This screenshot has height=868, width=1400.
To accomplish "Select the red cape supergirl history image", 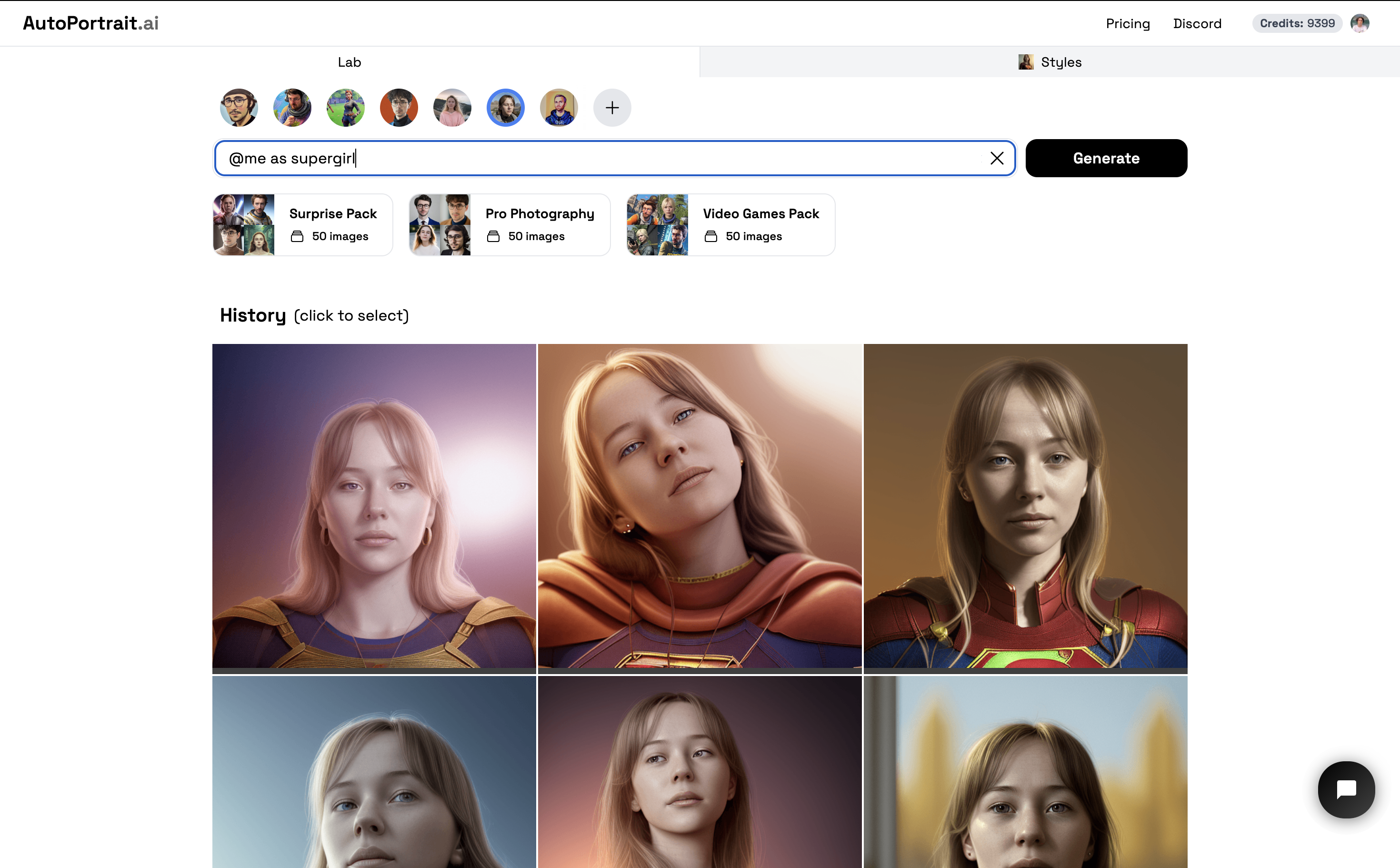I will tap(700, 506).
